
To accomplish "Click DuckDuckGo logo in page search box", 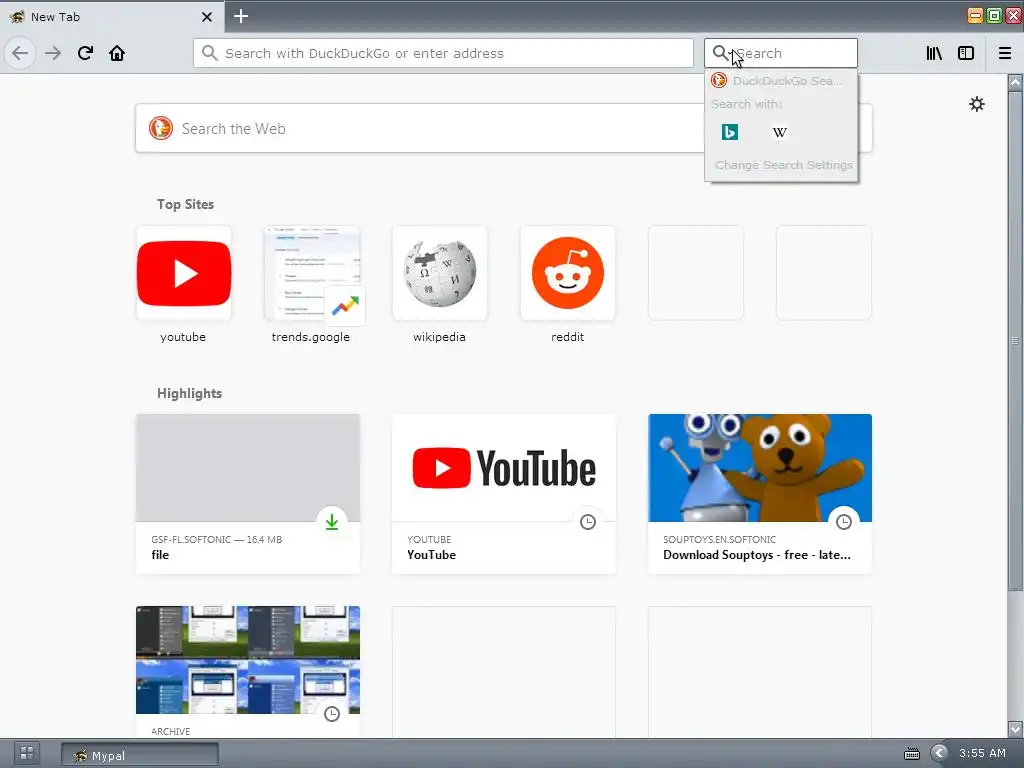I will pyautogui.click(x=161, y=128).
